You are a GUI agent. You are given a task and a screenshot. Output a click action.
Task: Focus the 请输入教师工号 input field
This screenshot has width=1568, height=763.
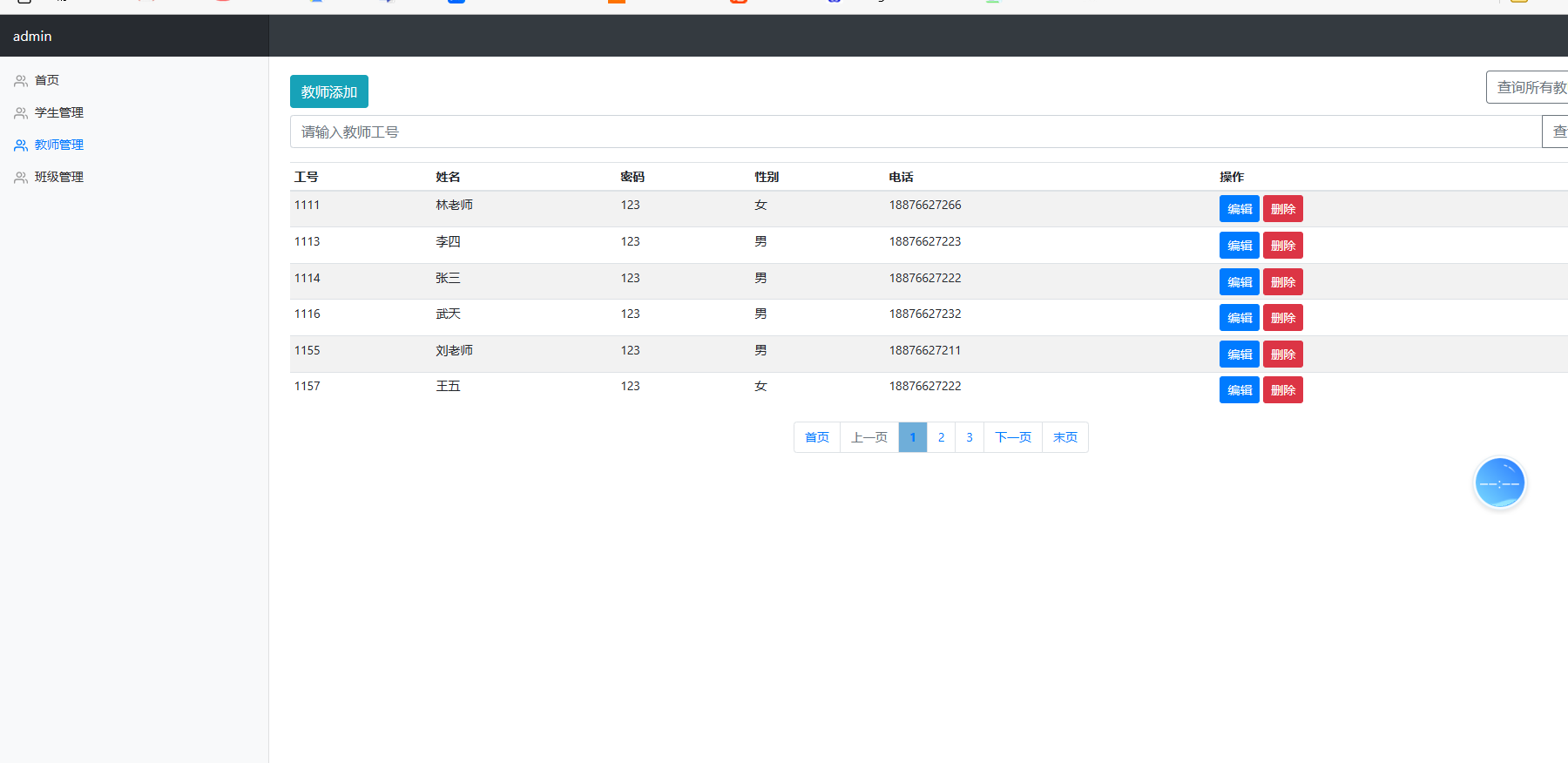[x=916, y=132]
